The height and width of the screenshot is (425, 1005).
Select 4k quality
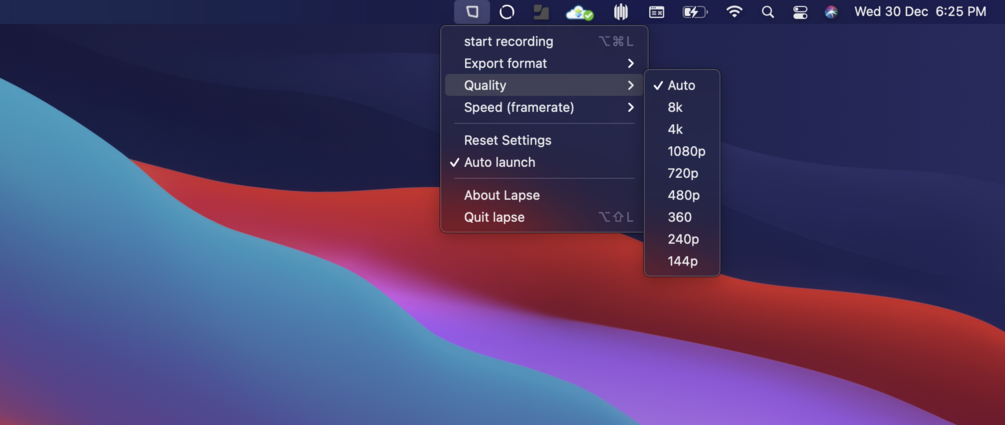coord(682,129)
